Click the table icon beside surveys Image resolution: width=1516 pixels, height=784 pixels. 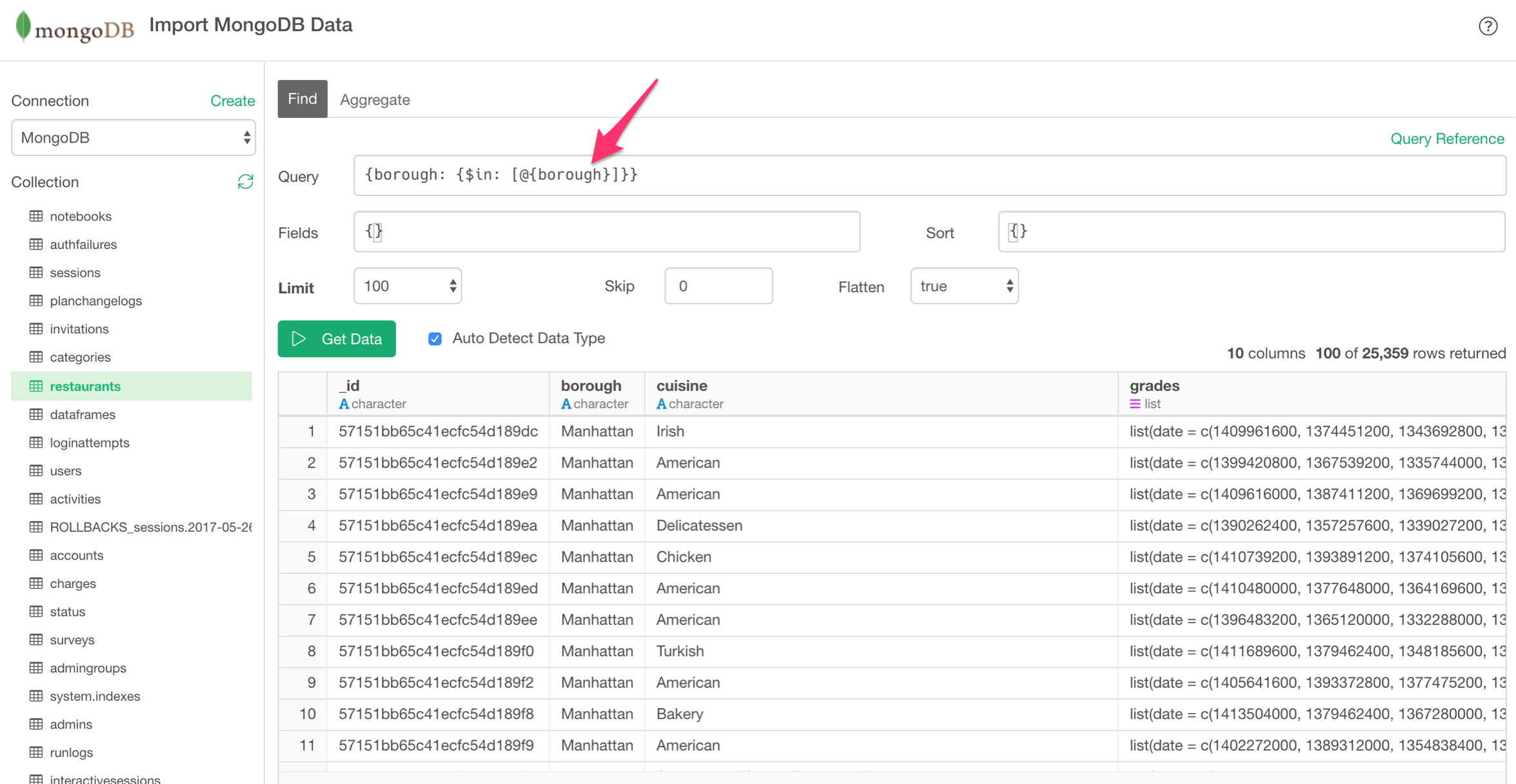click(x=36, y=640)
